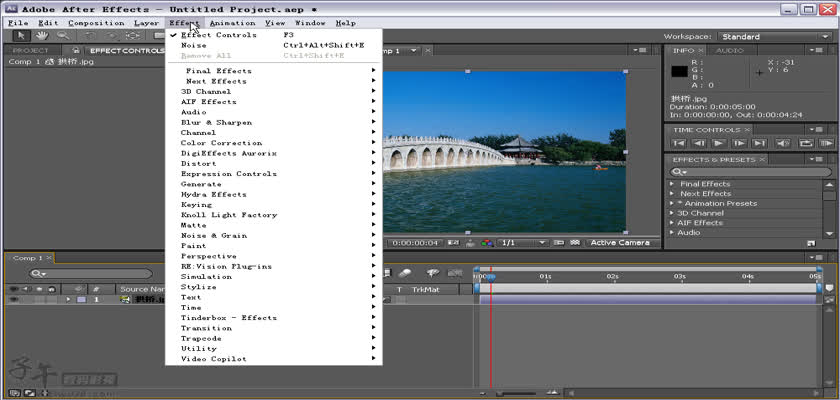This screenshot has height=400, width=840.
Task: Step back one frame in Time Controls
Action: (x=699, y=143)
